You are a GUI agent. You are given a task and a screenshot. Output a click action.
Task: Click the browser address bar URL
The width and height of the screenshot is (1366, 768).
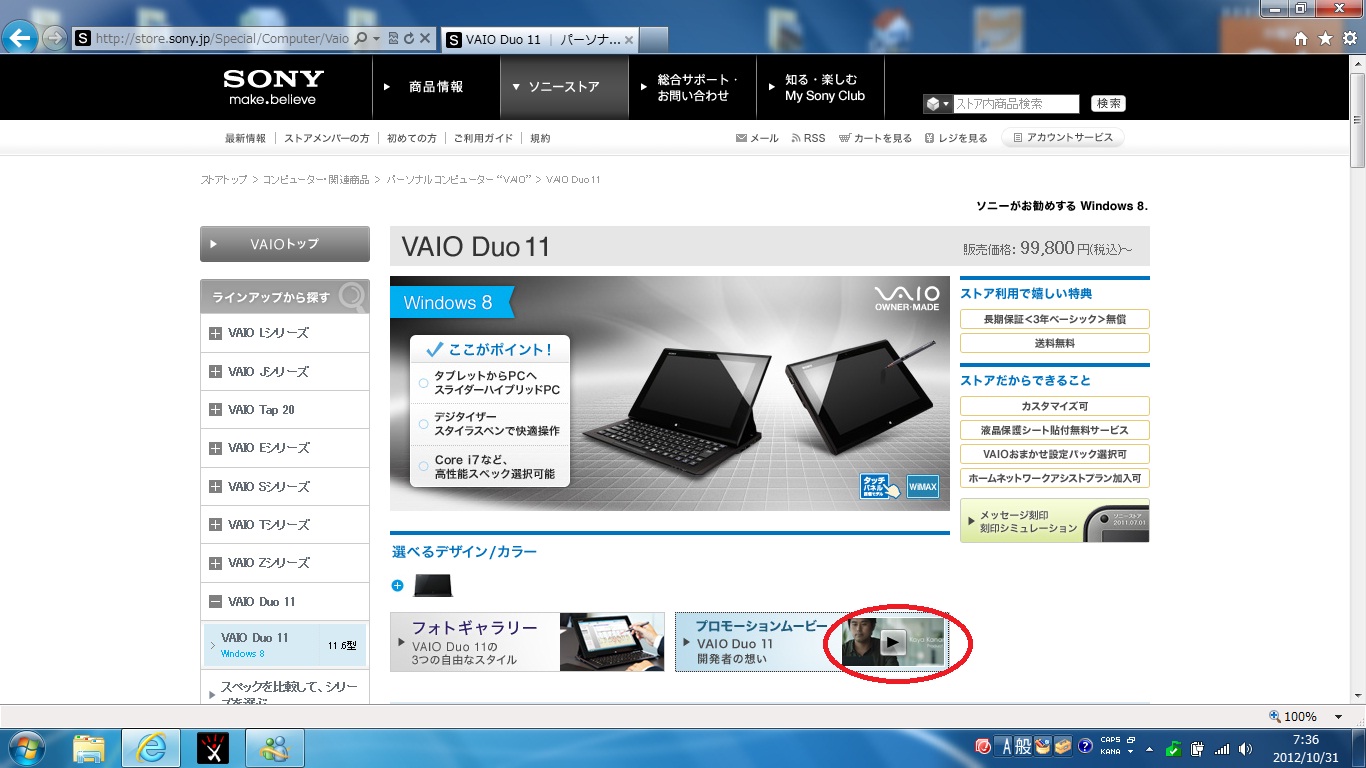222,39
